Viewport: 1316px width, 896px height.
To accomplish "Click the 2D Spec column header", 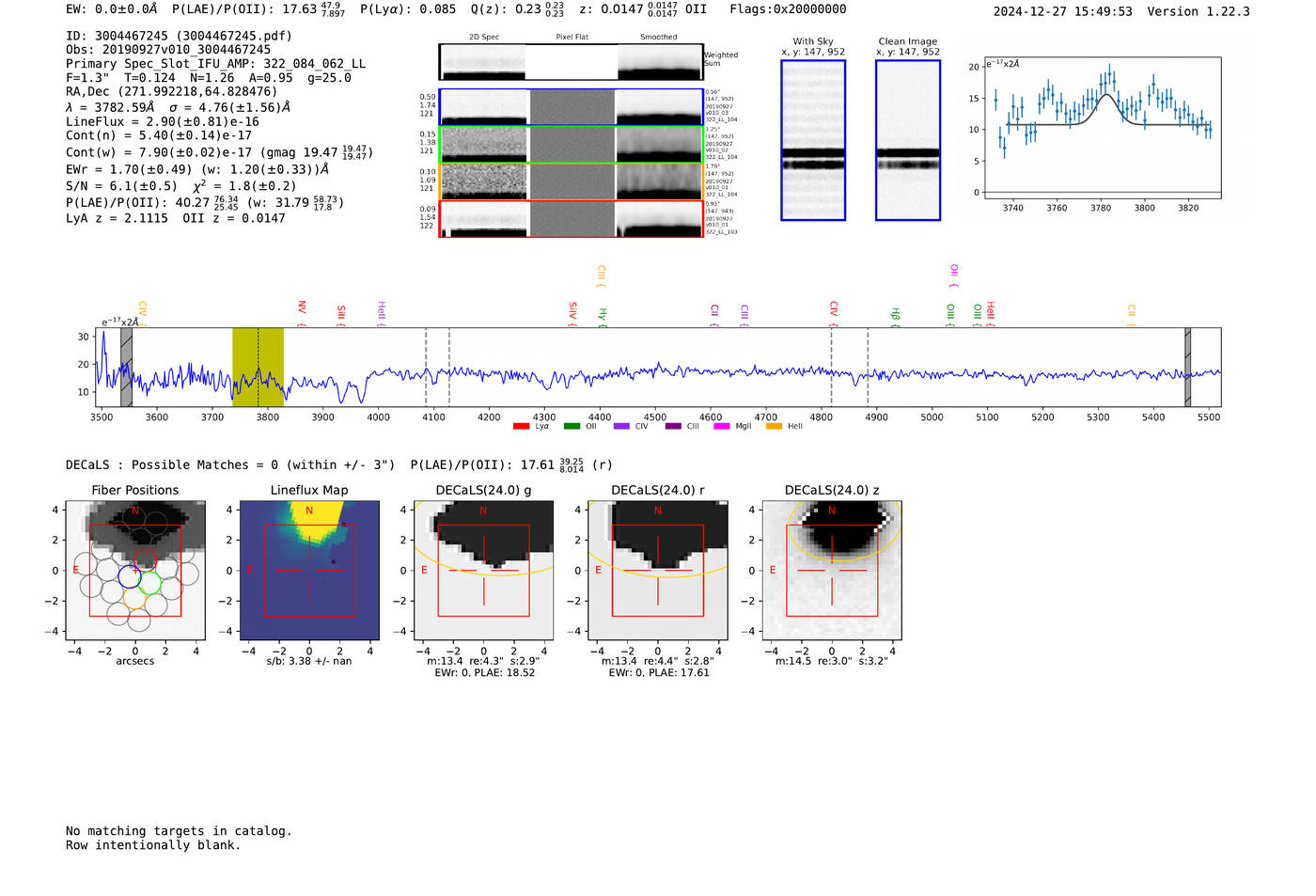I will click(484, 38).
